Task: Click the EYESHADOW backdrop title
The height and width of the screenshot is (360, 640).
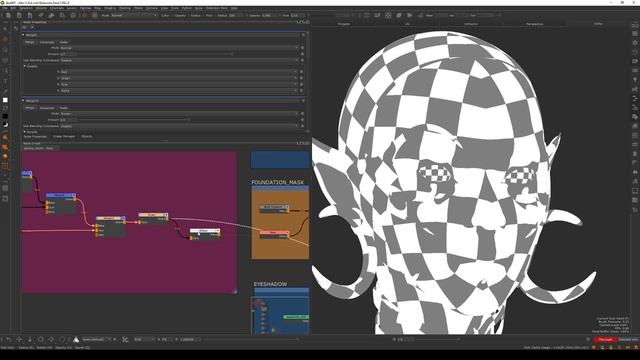Action: [x=270, y=284]
